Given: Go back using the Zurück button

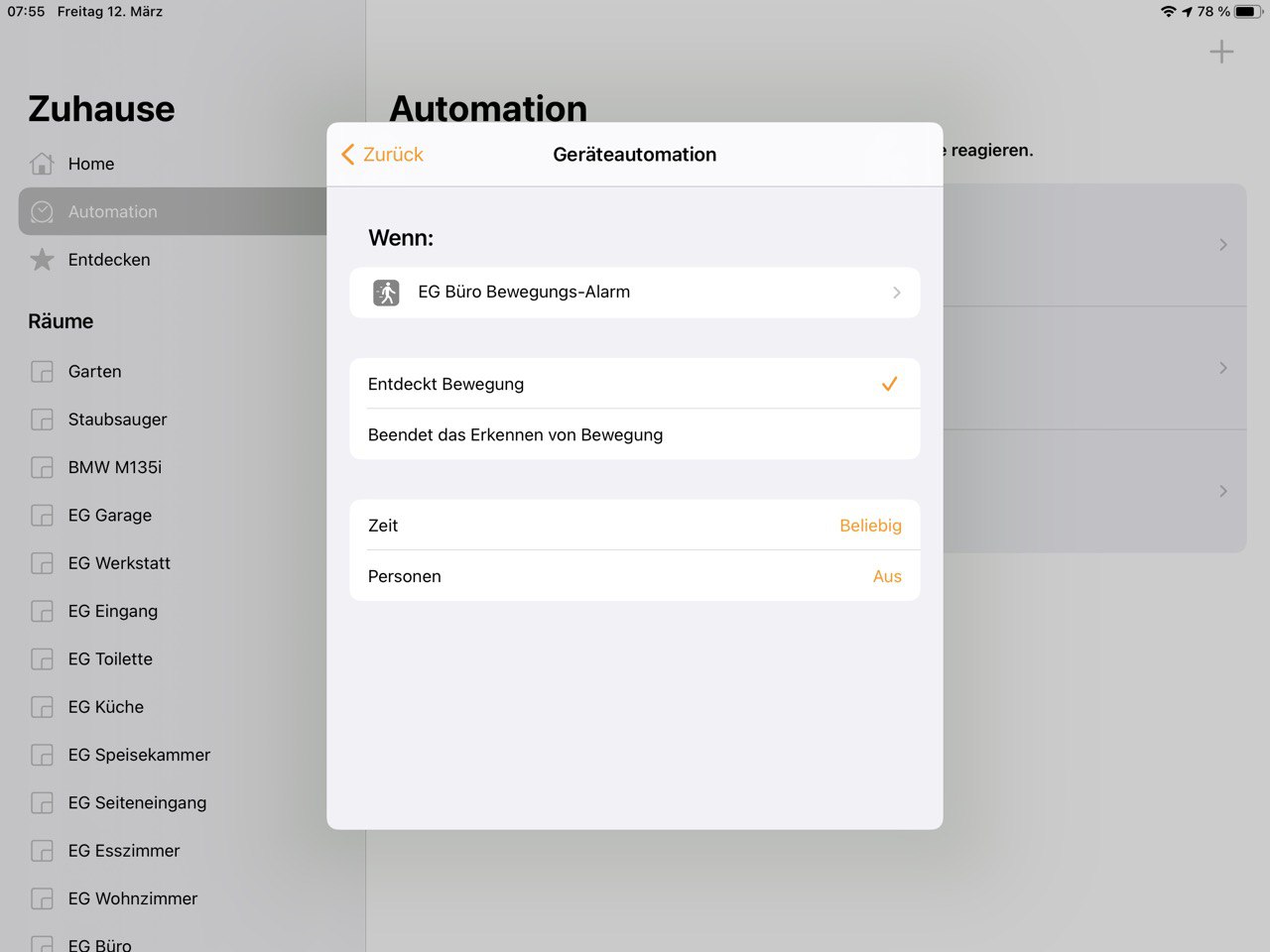Looking at the screenshot, I should click(383, 155).
